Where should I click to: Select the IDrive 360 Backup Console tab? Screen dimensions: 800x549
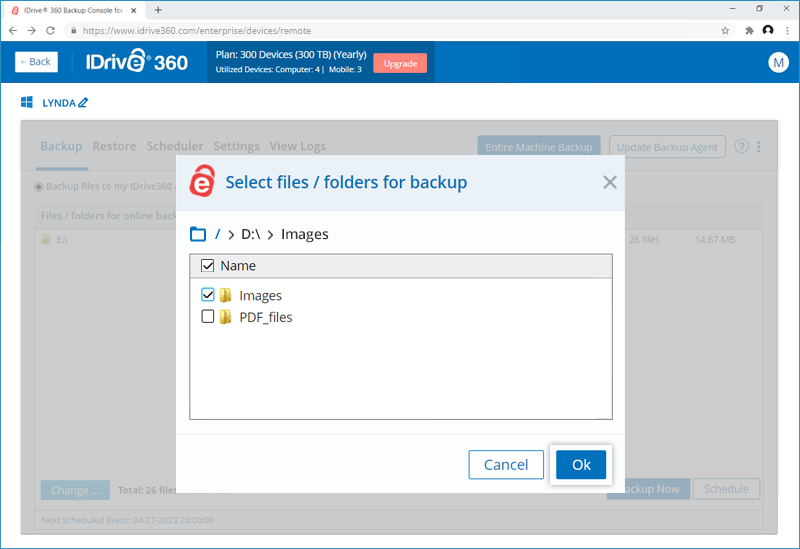point(72,10)
